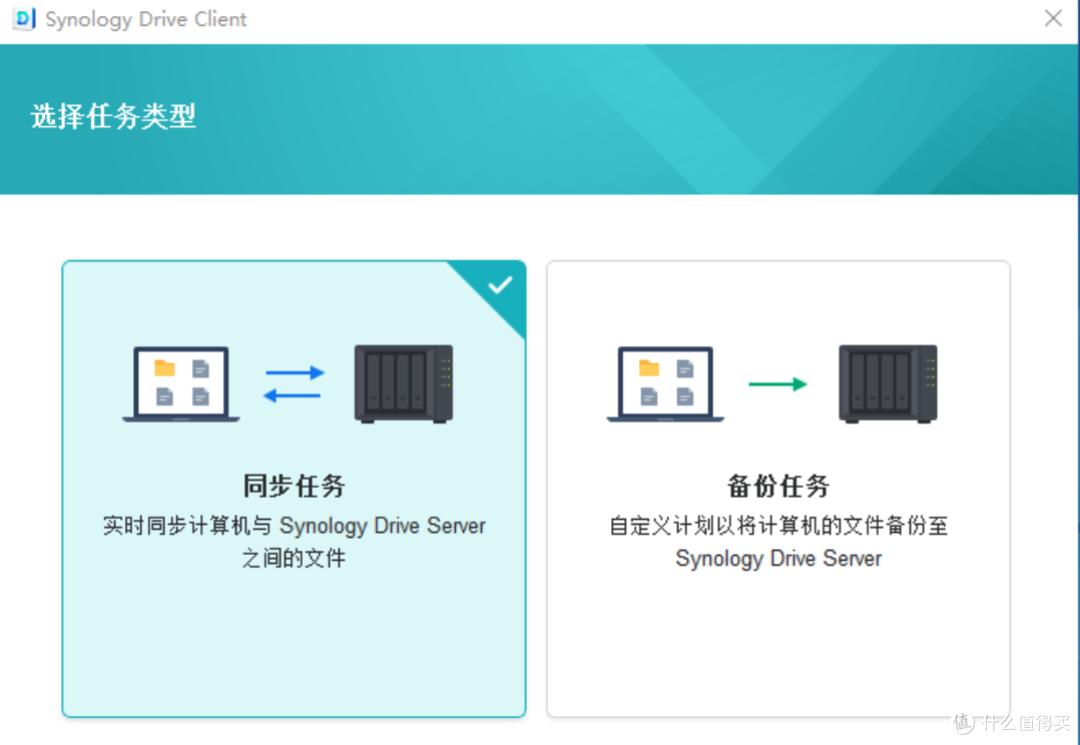Click the laptop icon in backup task card

665,384
